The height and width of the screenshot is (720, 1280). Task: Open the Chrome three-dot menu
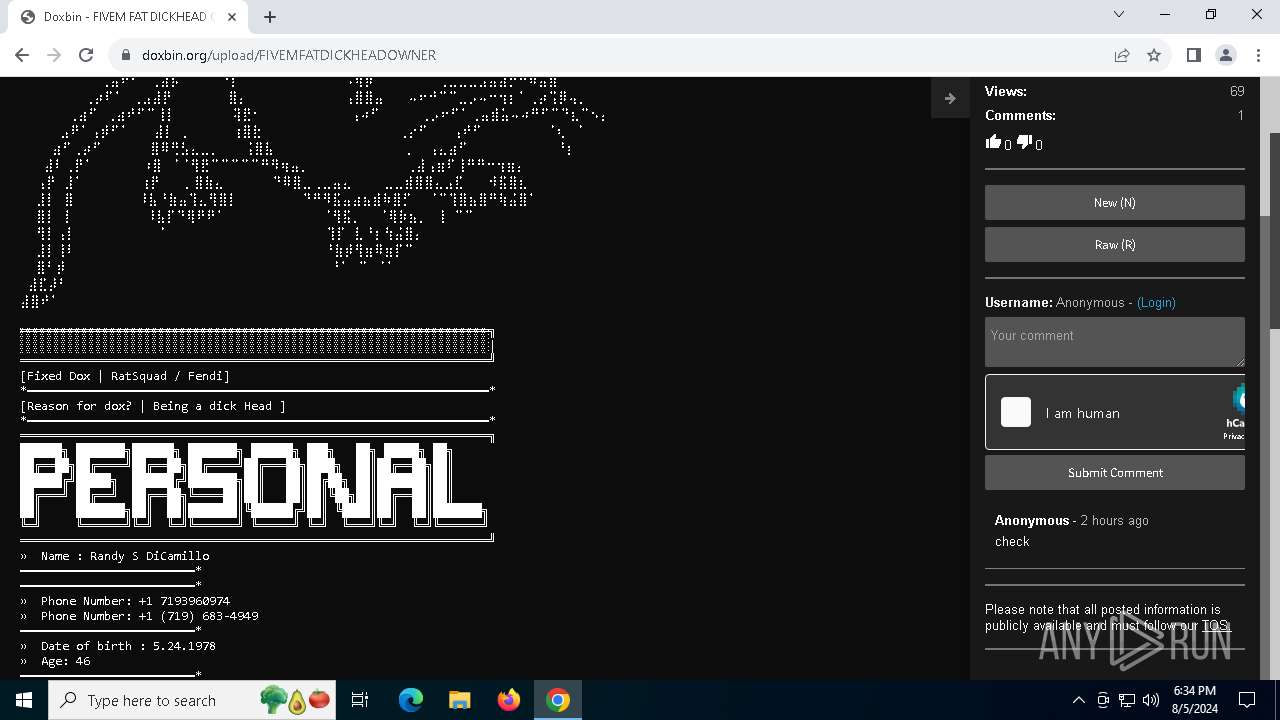[1257, 55]
